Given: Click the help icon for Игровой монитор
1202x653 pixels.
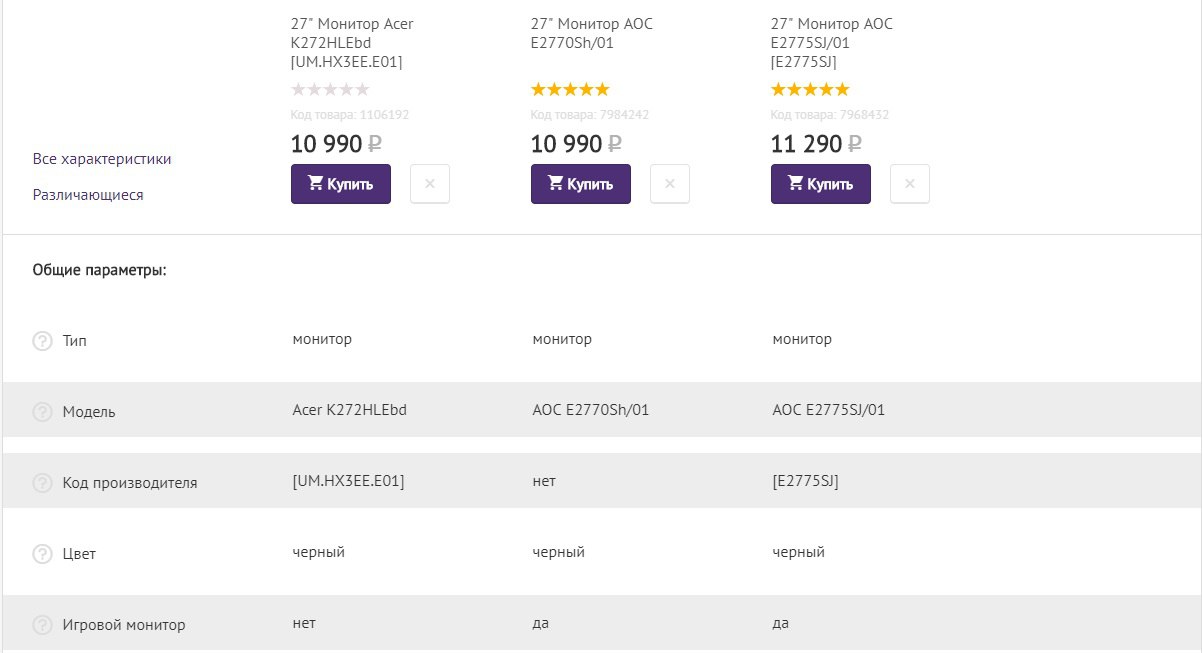Looking at the screenshot, I should click(42, 625).
